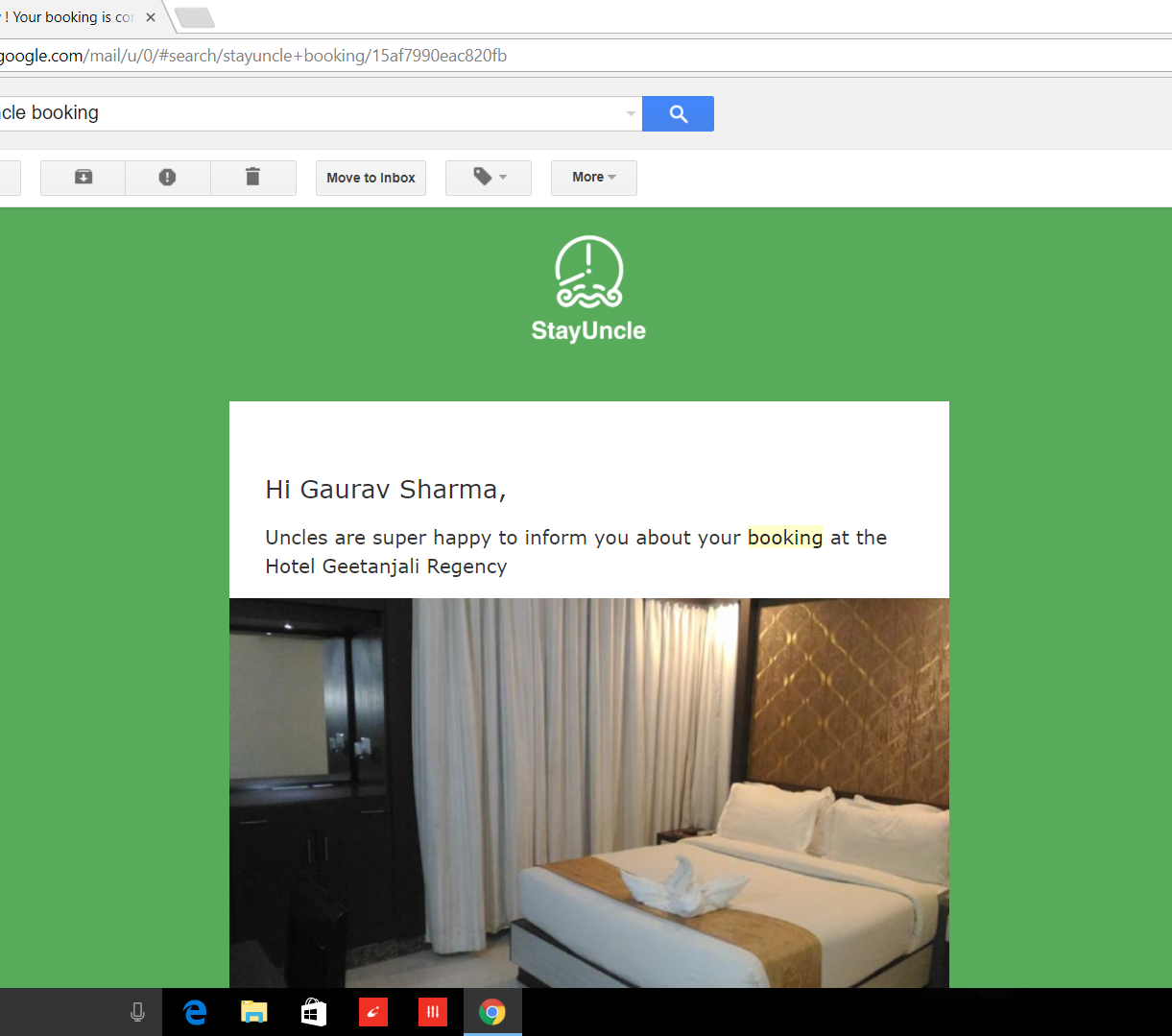1172x1036 pixels.
Task: Click the Archive icon in the mail toolbar
Action: [x=84, y=178]
